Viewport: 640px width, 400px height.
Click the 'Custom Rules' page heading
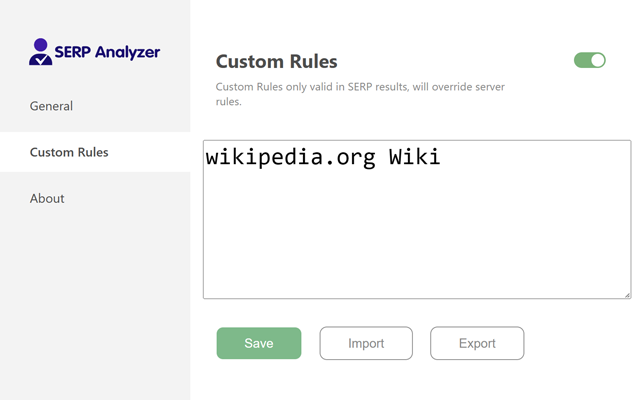pos(276,62)
